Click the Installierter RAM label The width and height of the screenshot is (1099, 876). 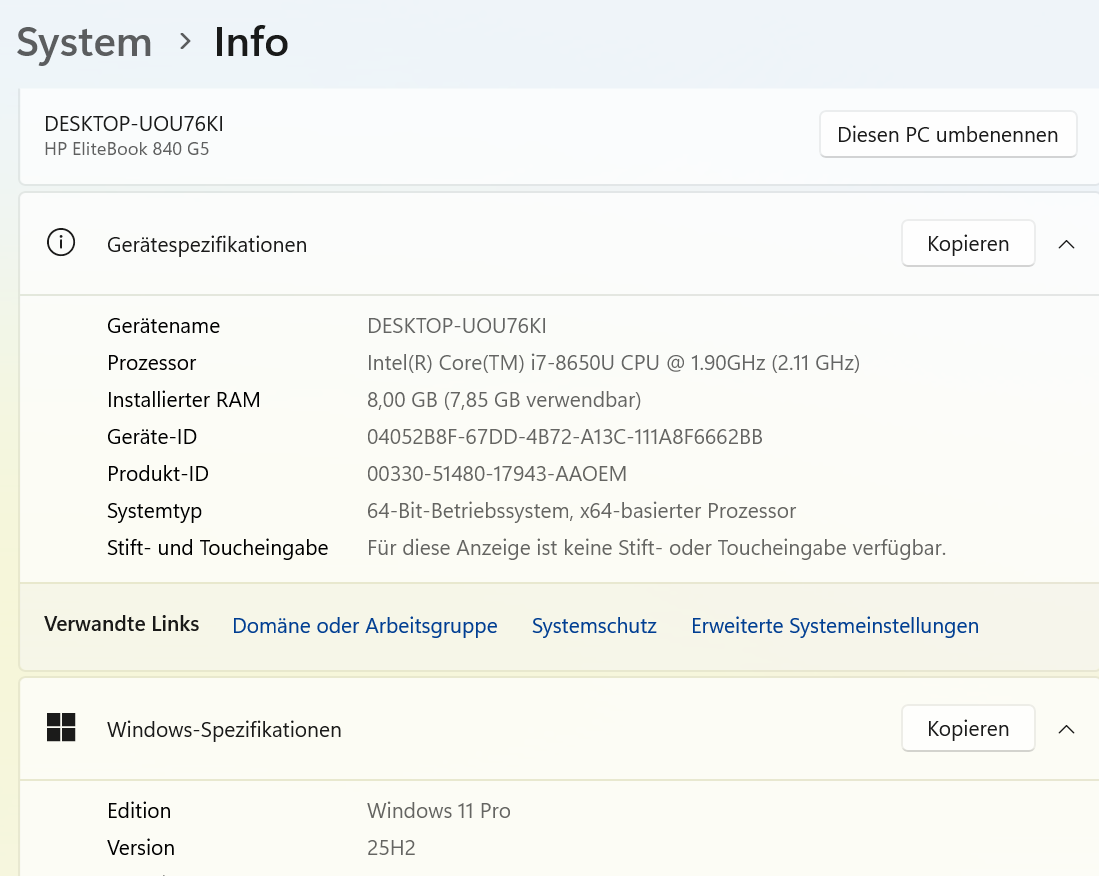tap(184, 399)
